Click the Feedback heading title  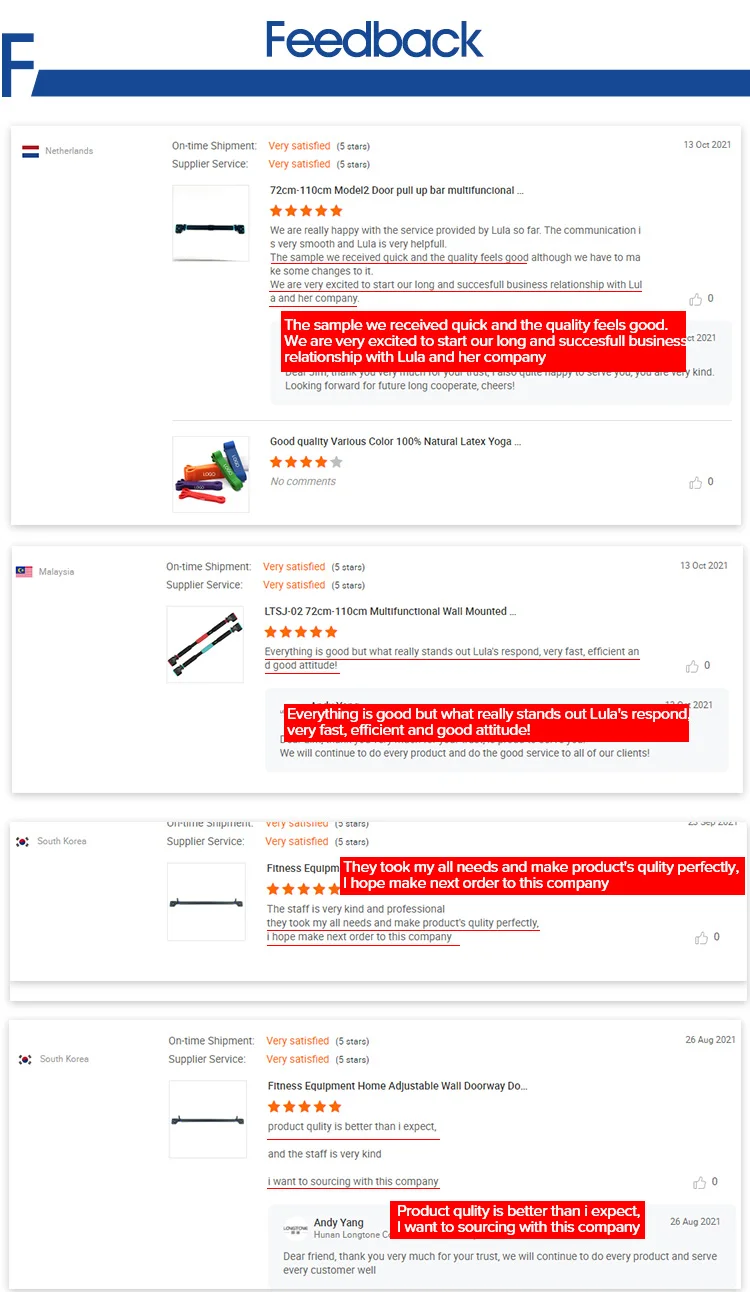point(374,40)
